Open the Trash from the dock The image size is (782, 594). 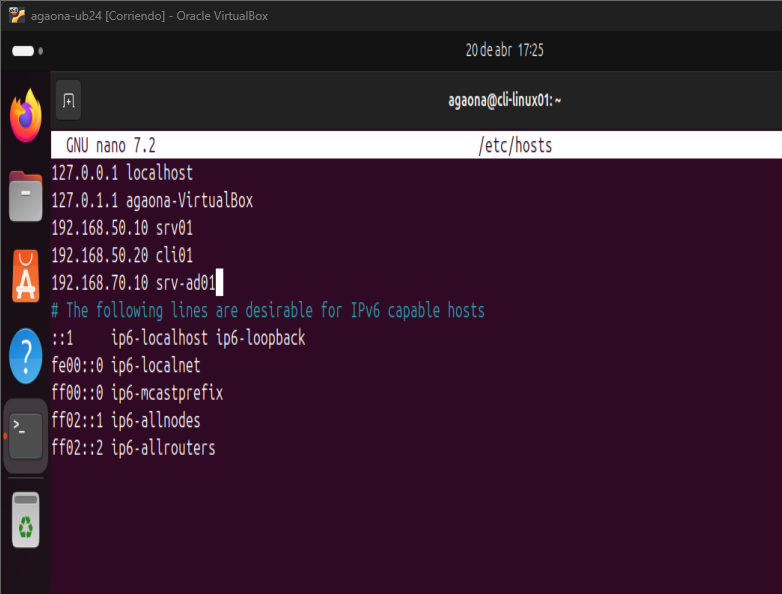coord(26,519)
